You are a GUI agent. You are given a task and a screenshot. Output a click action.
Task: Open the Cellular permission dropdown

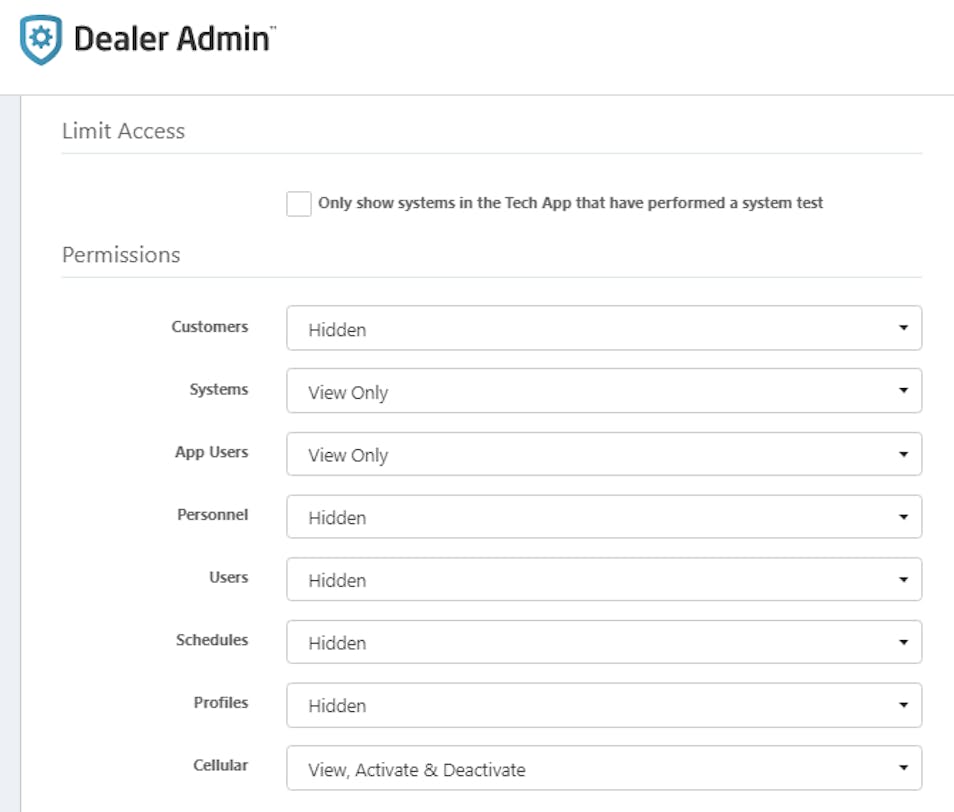click(604, 768)
